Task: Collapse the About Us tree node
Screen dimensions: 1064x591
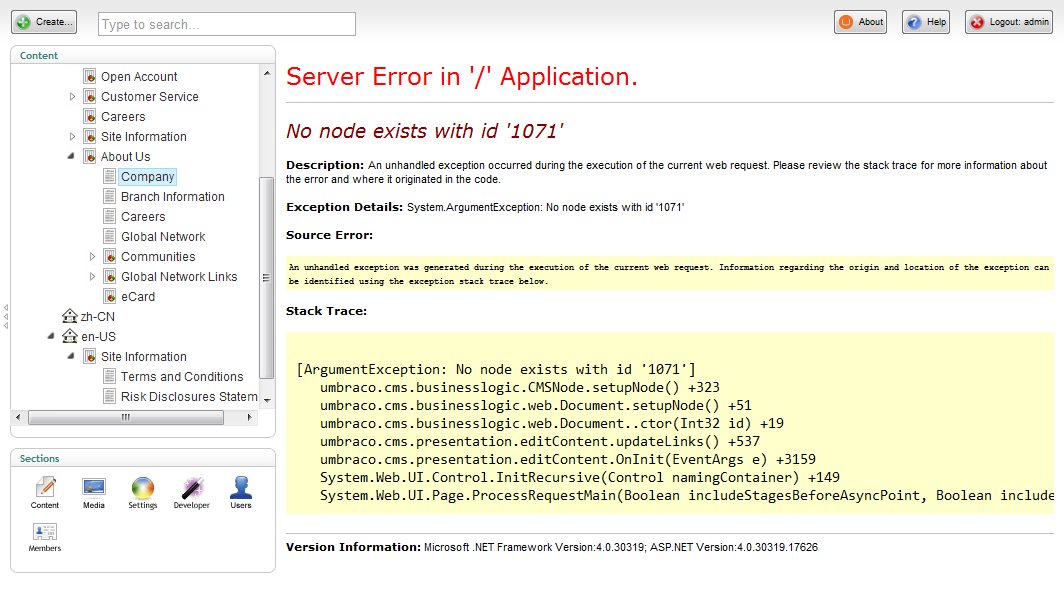Action: tap(71, 157)
